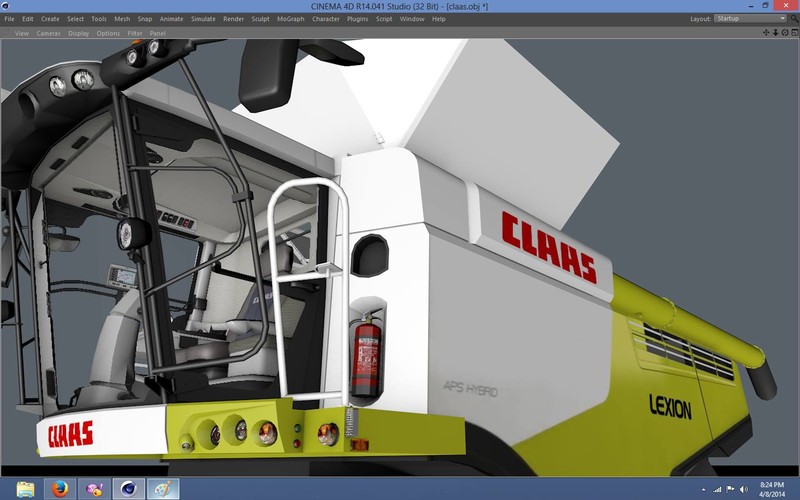Click the viewport zoom (dolly) icon
The image size is (800, 500).
pos(775,33)
